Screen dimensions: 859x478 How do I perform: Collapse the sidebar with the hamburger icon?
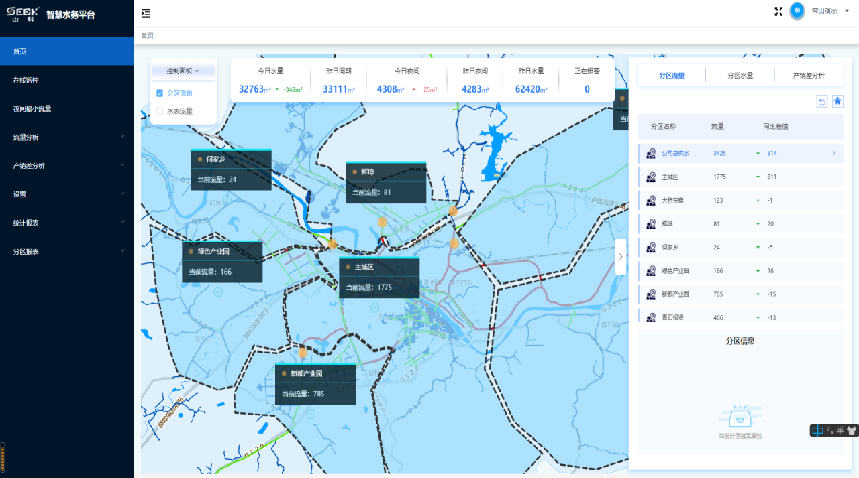[x=146, y=13]
